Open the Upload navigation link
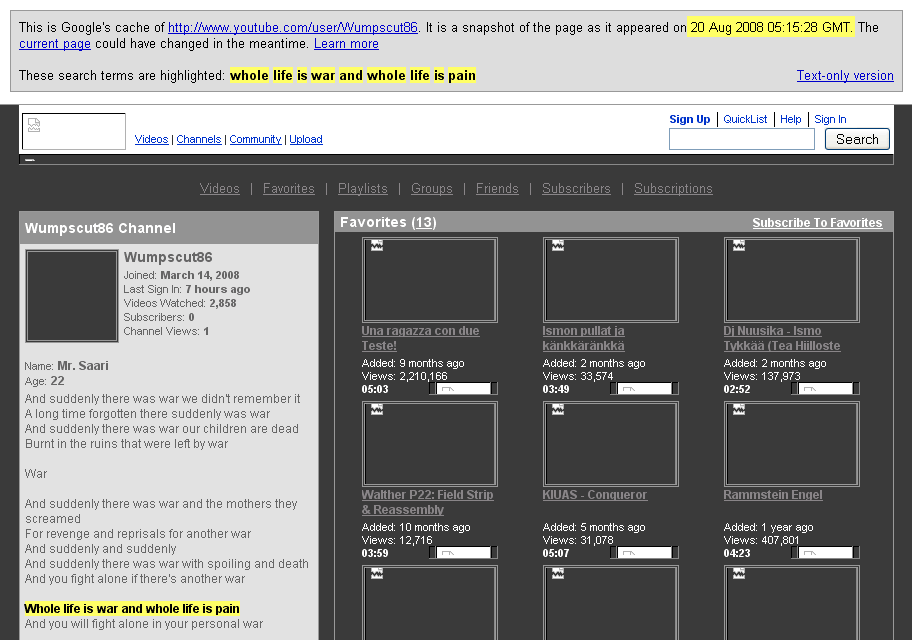The width and height of the screenshot is (912, 640). (306, 139)
